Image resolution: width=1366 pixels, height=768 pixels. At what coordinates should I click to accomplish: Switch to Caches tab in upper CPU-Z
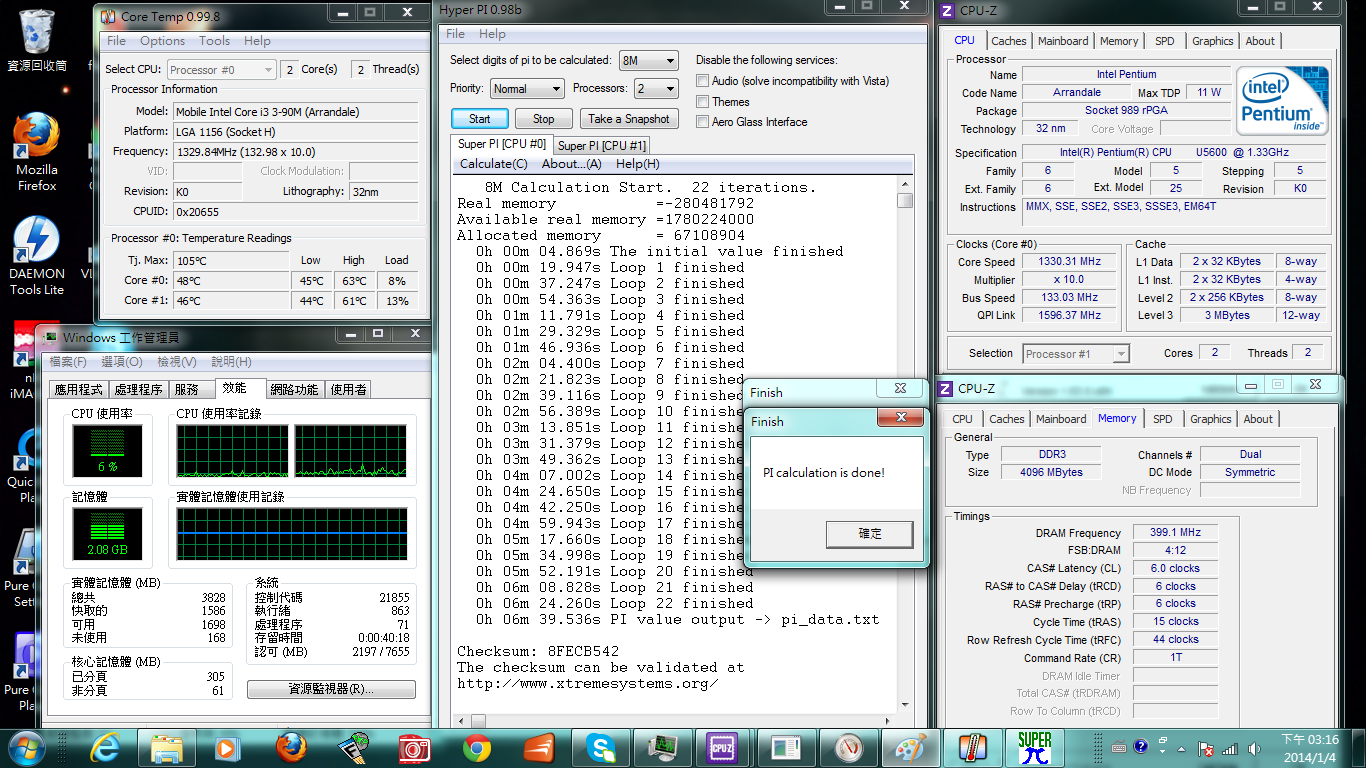pyautogui.click(x=1009, y=41)
